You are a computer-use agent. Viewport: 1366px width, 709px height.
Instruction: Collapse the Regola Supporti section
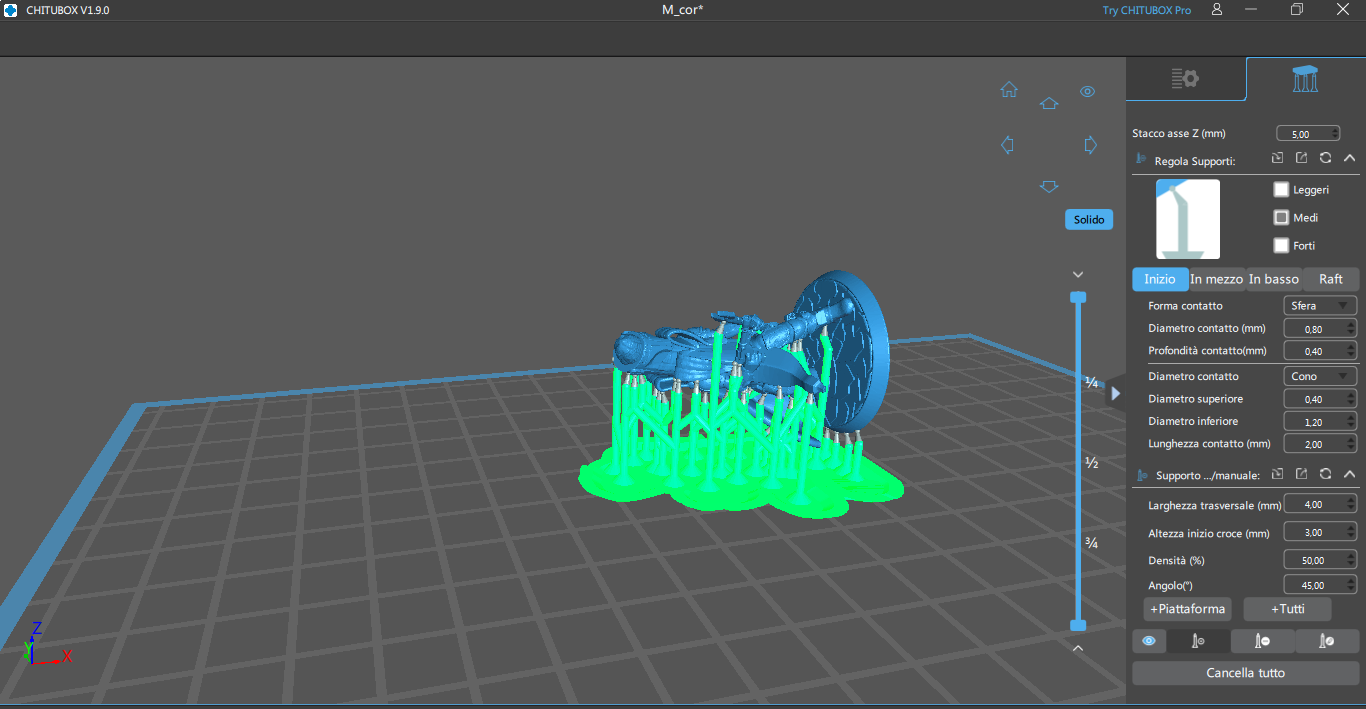pos(1349,158)
